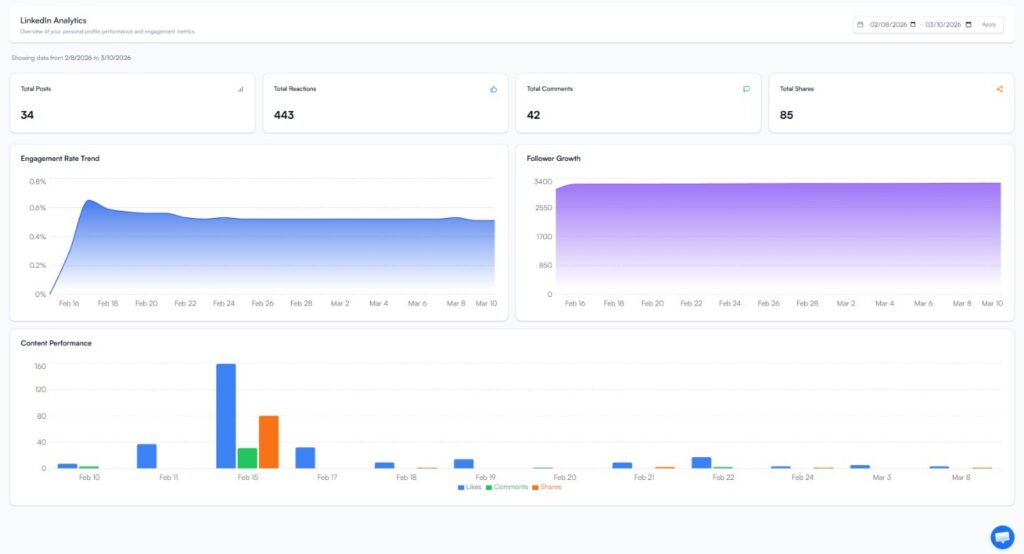This screenshot has height=554, width=1024.
Task: Click the Total Posts value 34
Action: [27, 115]
